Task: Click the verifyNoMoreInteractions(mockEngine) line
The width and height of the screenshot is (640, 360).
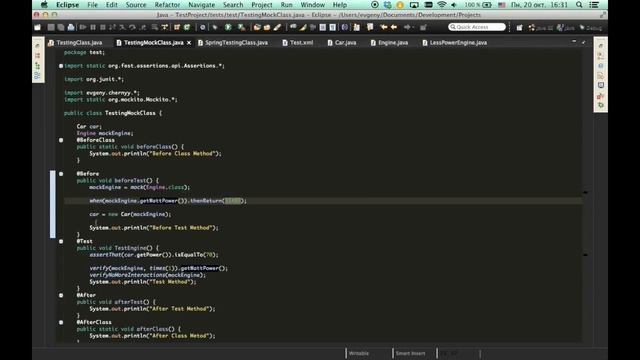Action: pos(148,275)
